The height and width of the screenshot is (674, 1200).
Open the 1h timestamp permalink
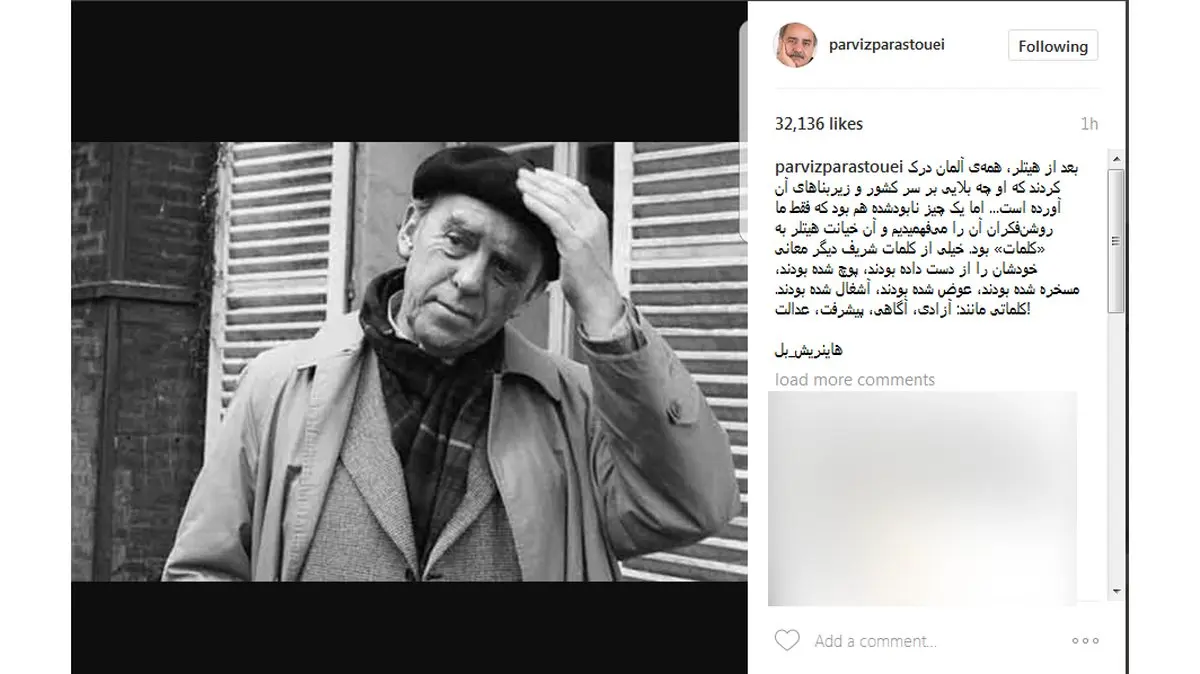1090,124
